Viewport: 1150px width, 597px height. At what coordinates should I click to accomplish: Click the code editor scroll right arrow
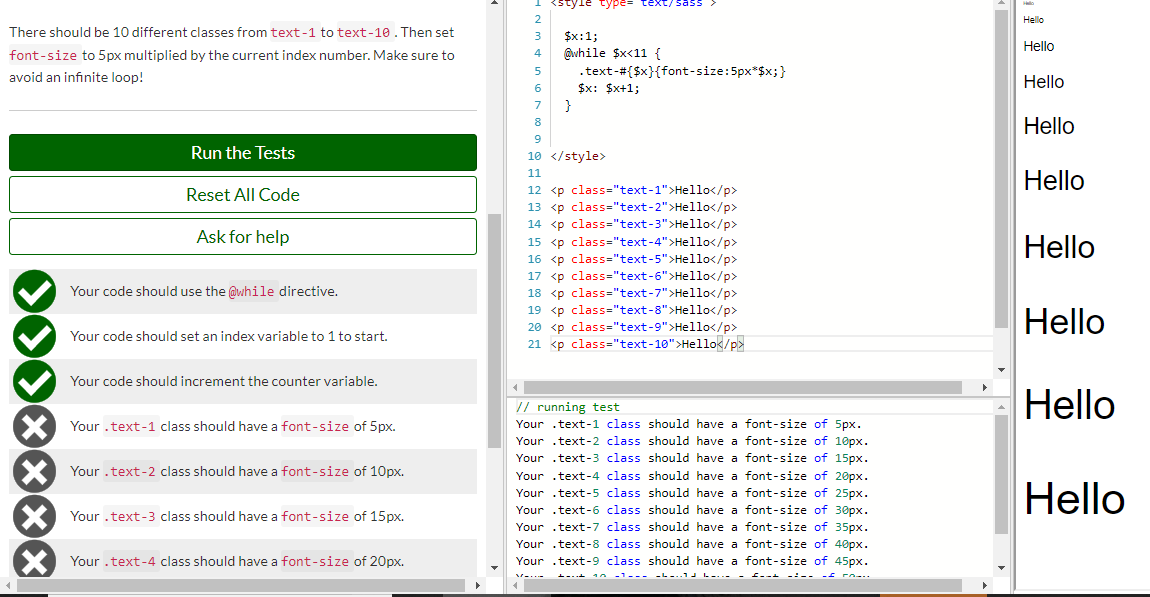tap(984, 387)
